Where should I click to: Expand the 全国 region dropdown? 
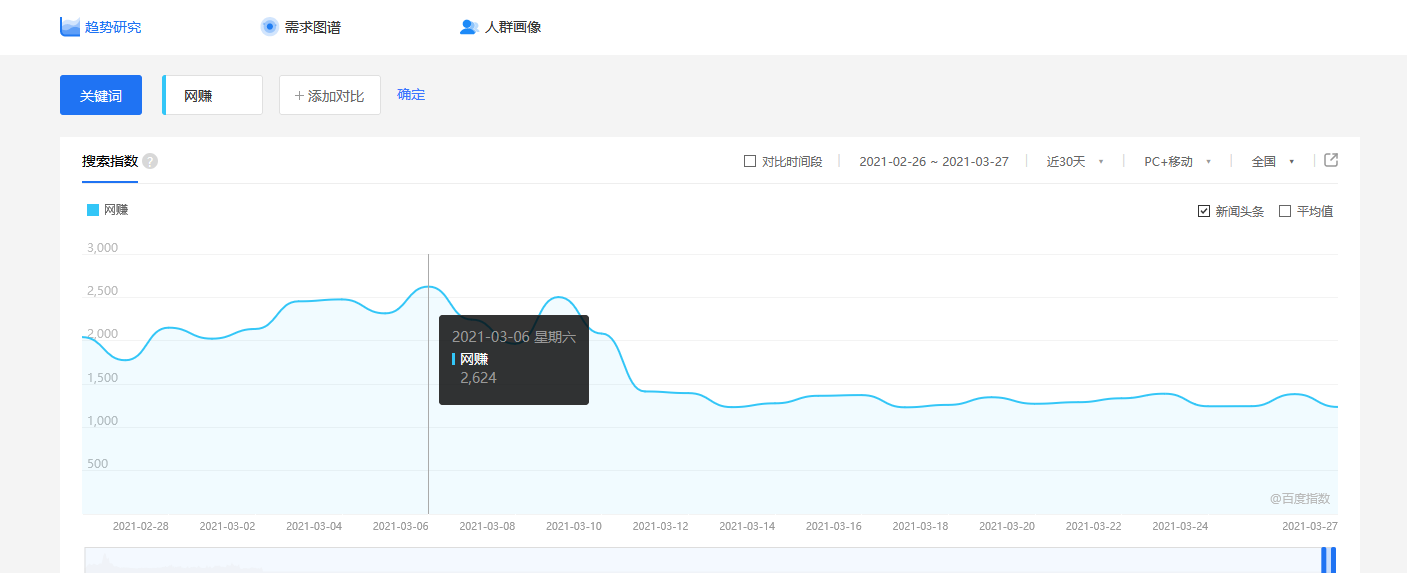(1273, 161)
